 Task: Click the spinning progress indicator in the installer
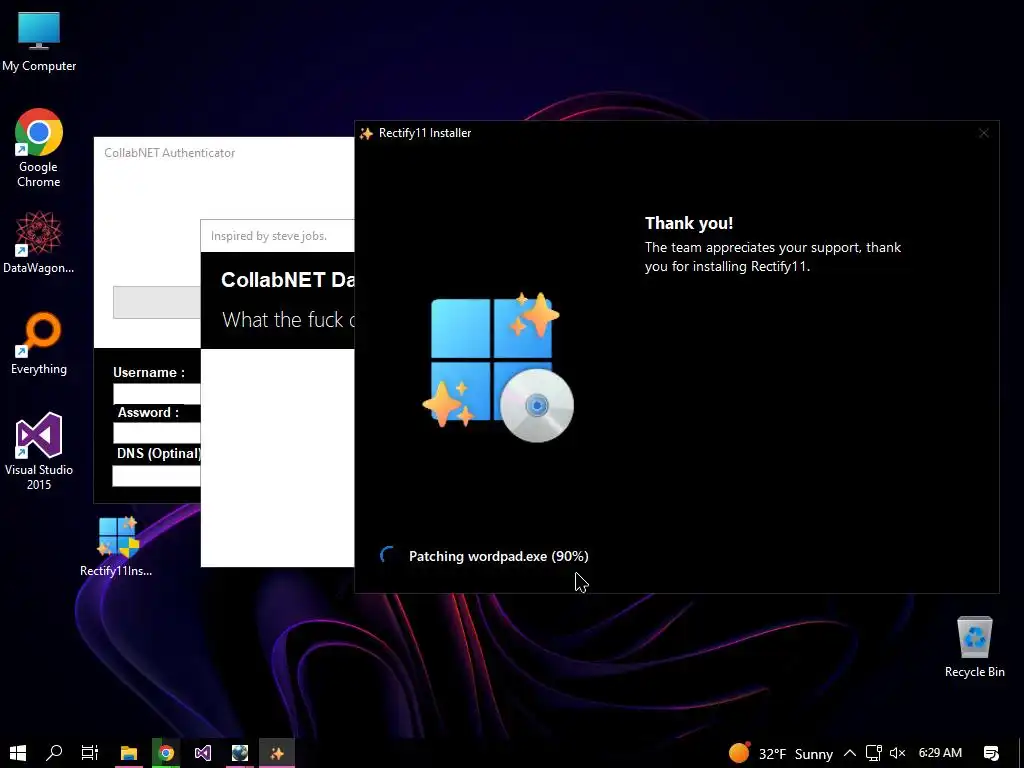(x=388, y=556)
